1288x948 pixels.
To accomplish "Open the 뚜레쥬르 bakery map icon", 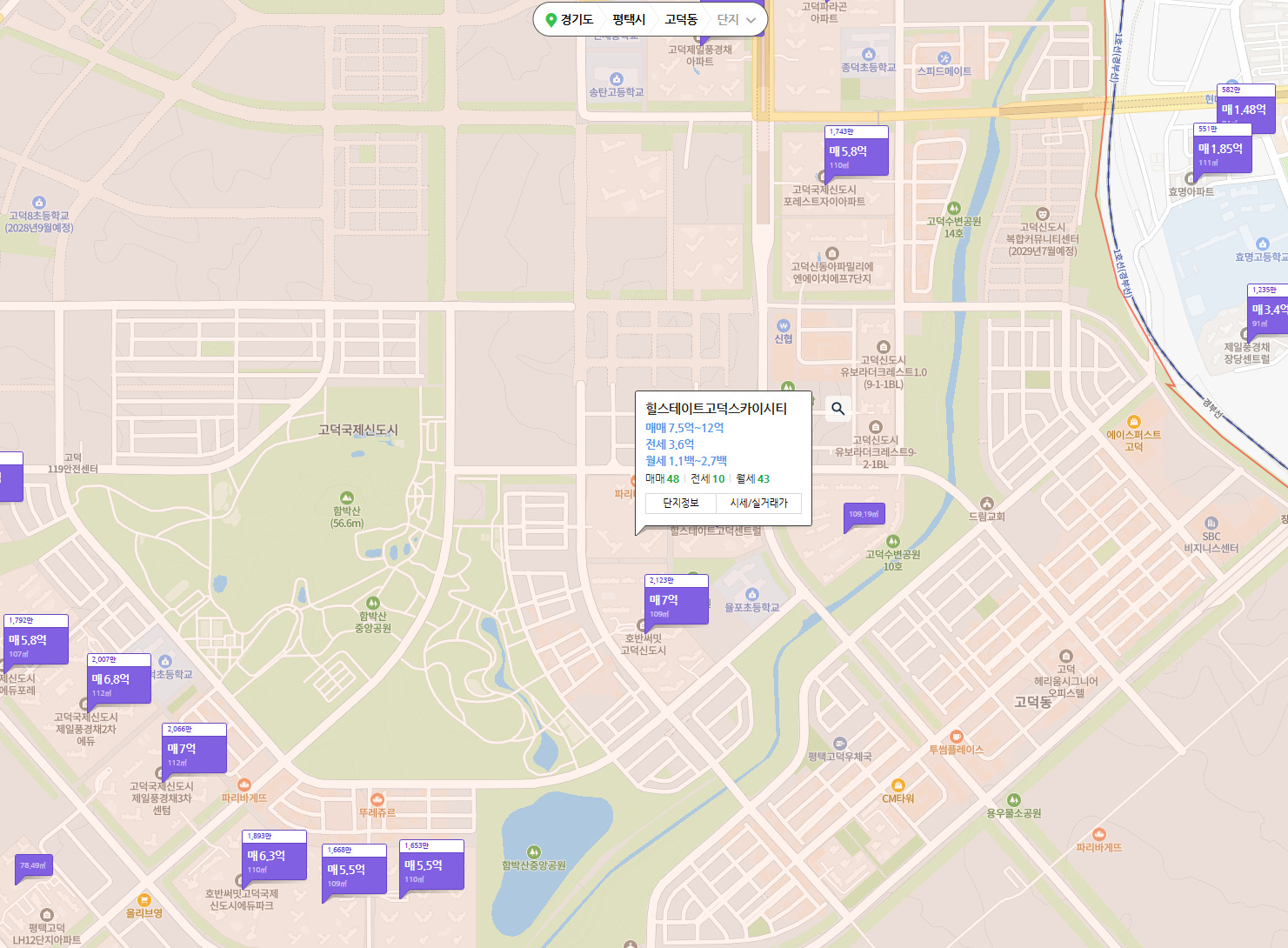I will tap(377, 799).
